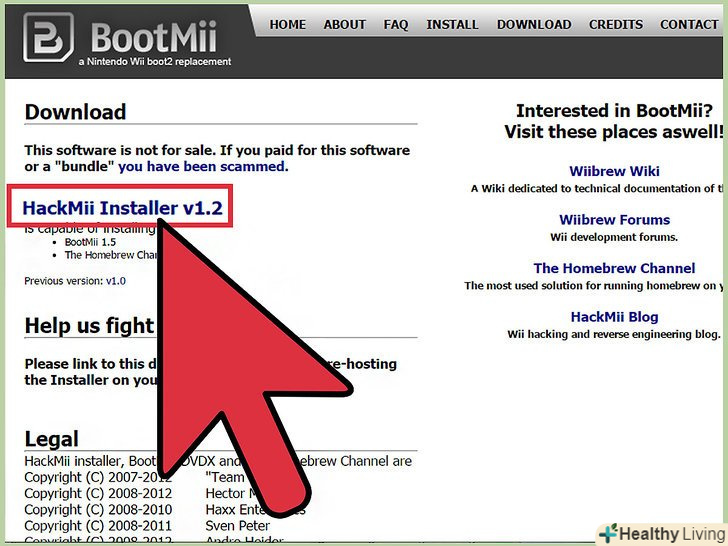Click 'Copyright (C) 2008-2011' line

98,526
